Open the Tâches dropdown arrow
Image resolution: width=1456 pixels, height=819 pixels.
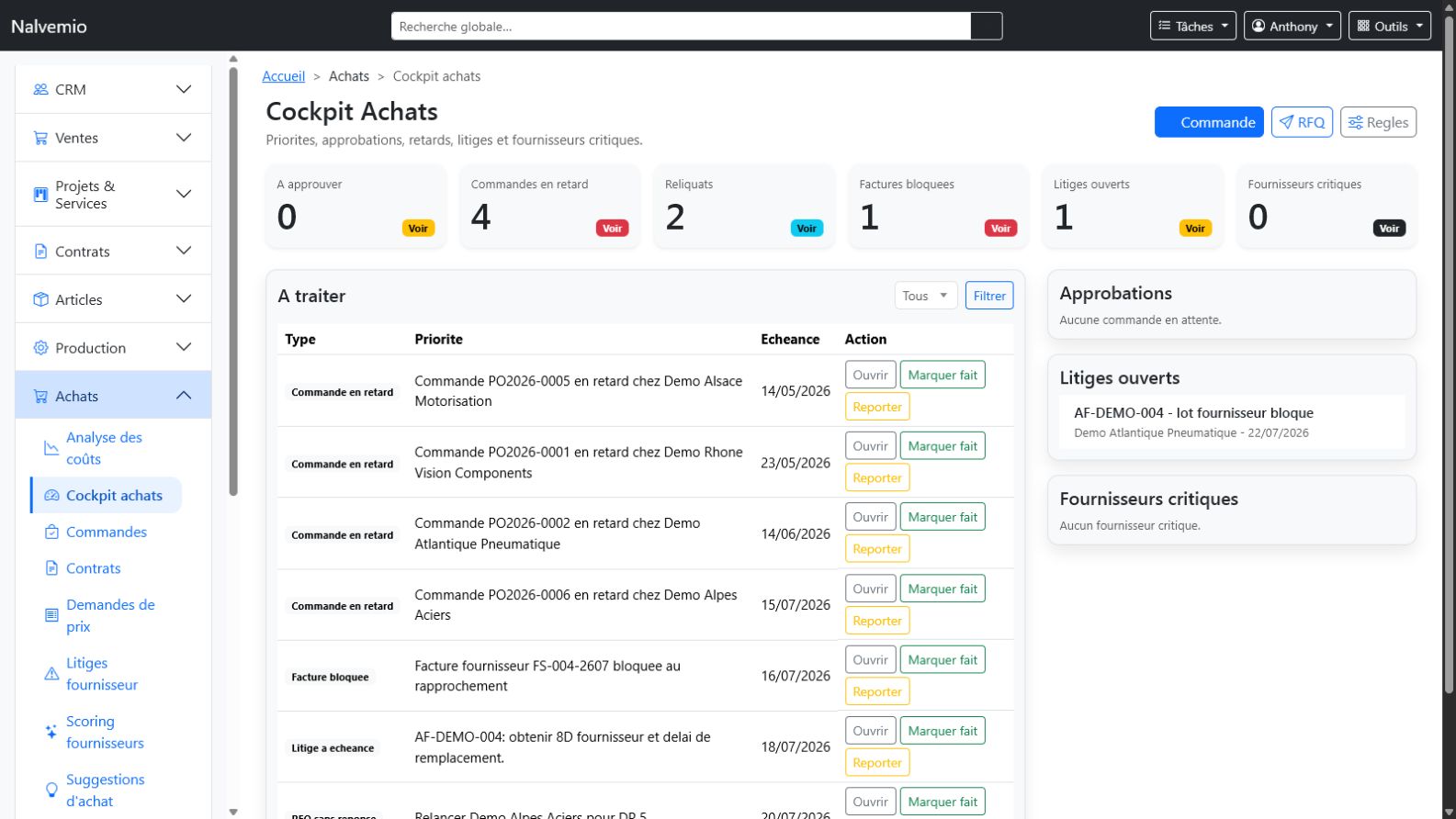click(x=1225, y=26)
